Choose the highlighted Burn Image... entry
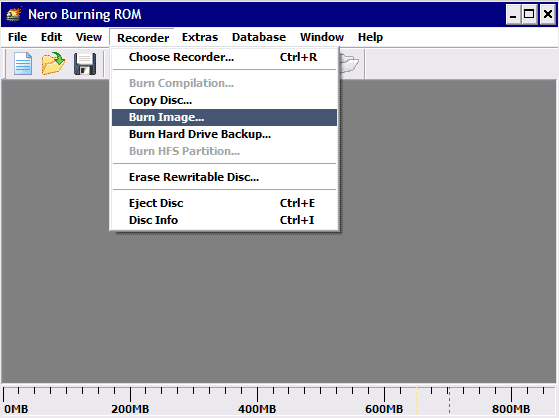 [224, 117]
